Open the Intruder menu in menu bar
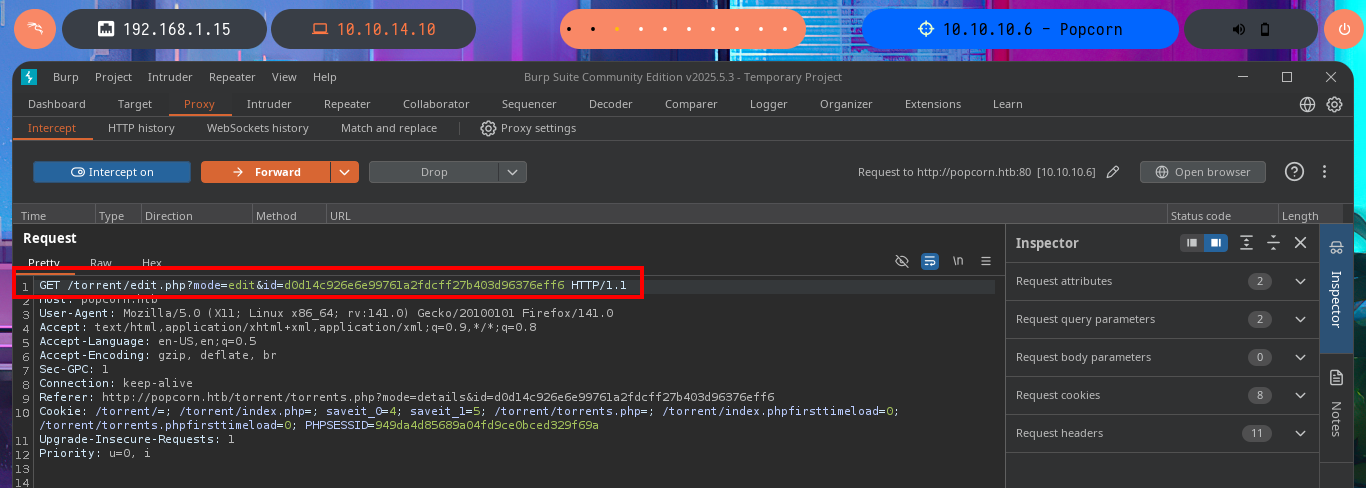This screenshot has height=488, width=1366. (170, 77)
